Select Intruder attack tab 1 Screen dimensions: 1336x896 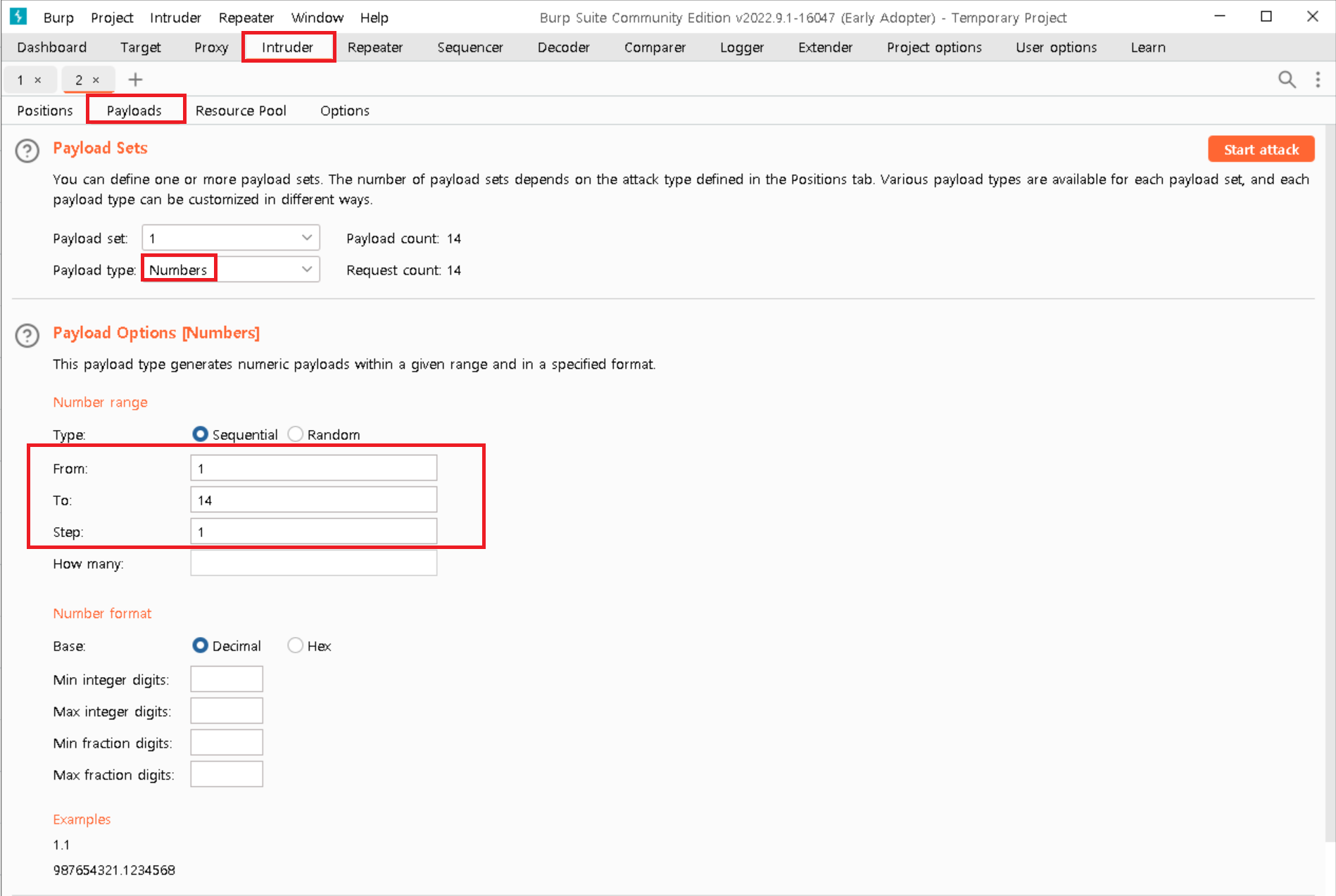21,80
